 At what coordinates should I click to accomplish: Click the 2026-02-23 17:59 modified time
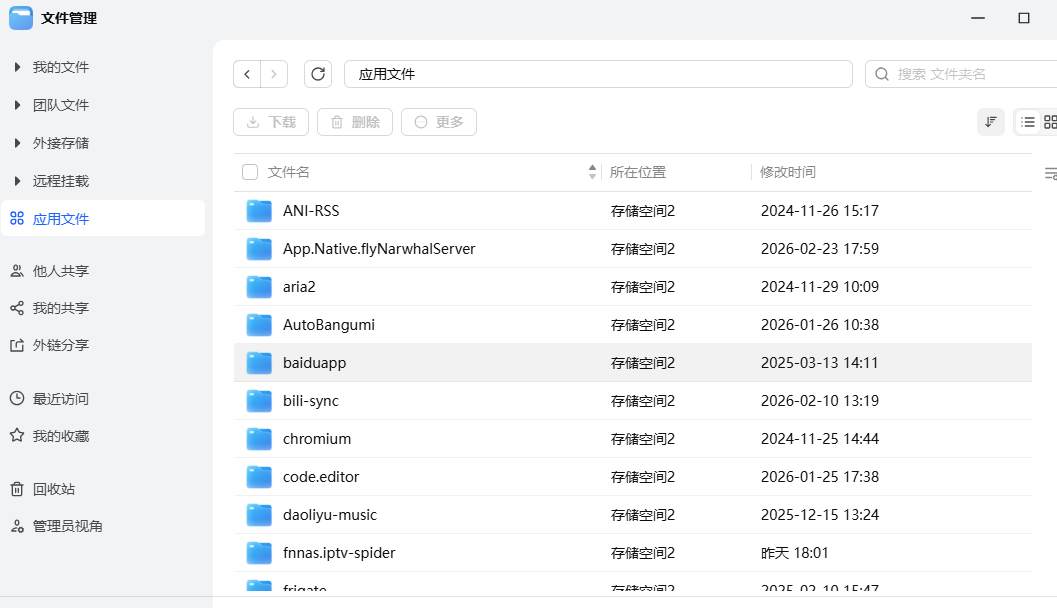point(820,249)
